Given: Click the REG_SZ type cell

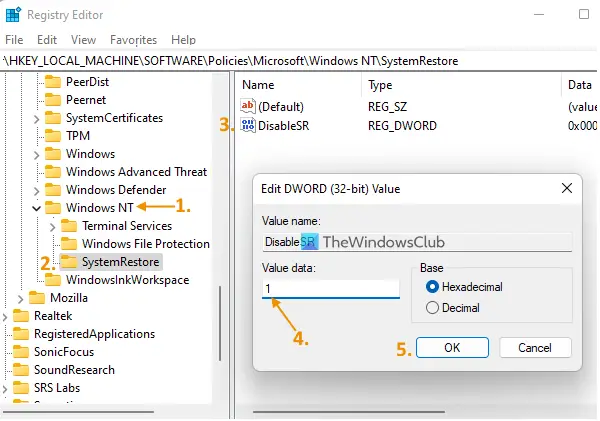Looking at the screenshot, I should pos(387,106).
